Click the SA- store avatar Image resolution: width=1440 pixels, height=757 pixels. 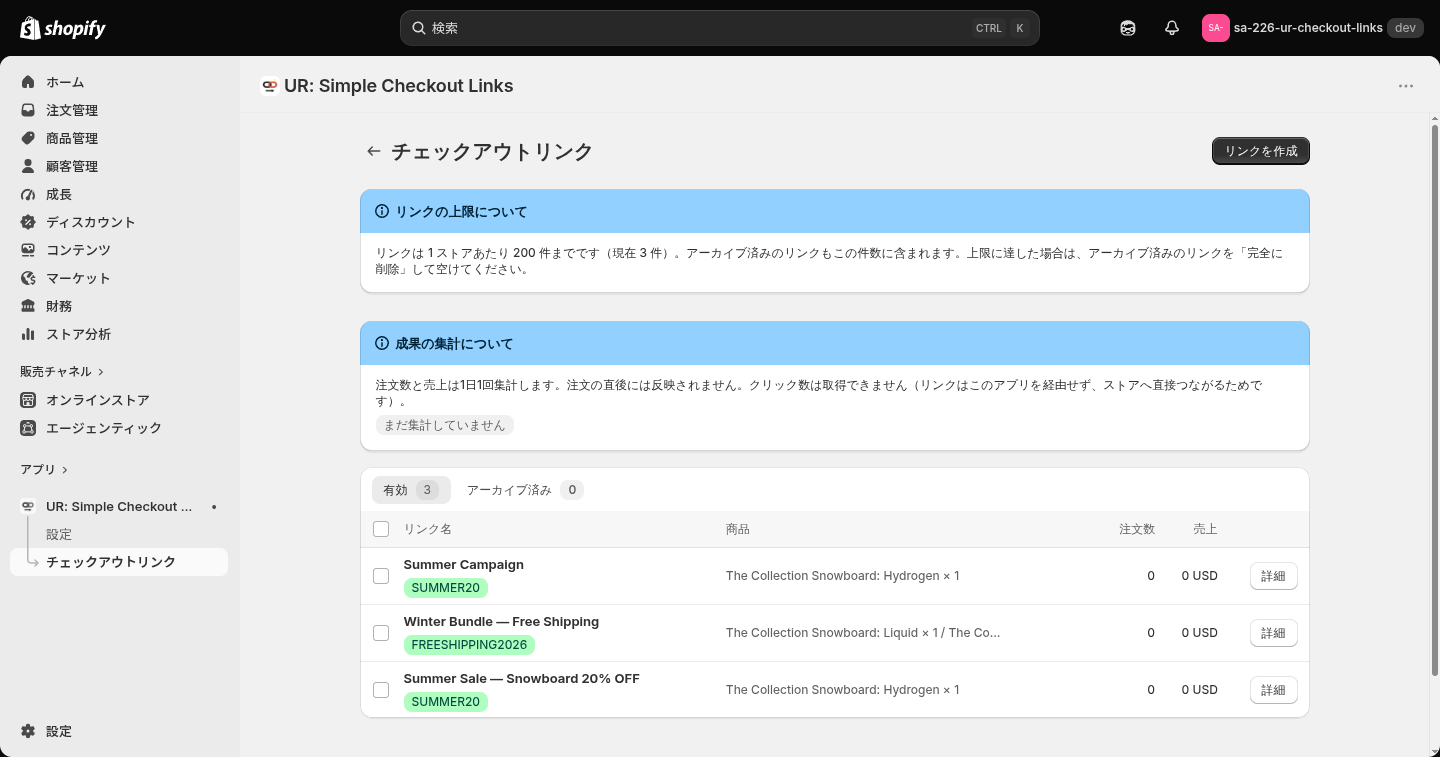1215,28
